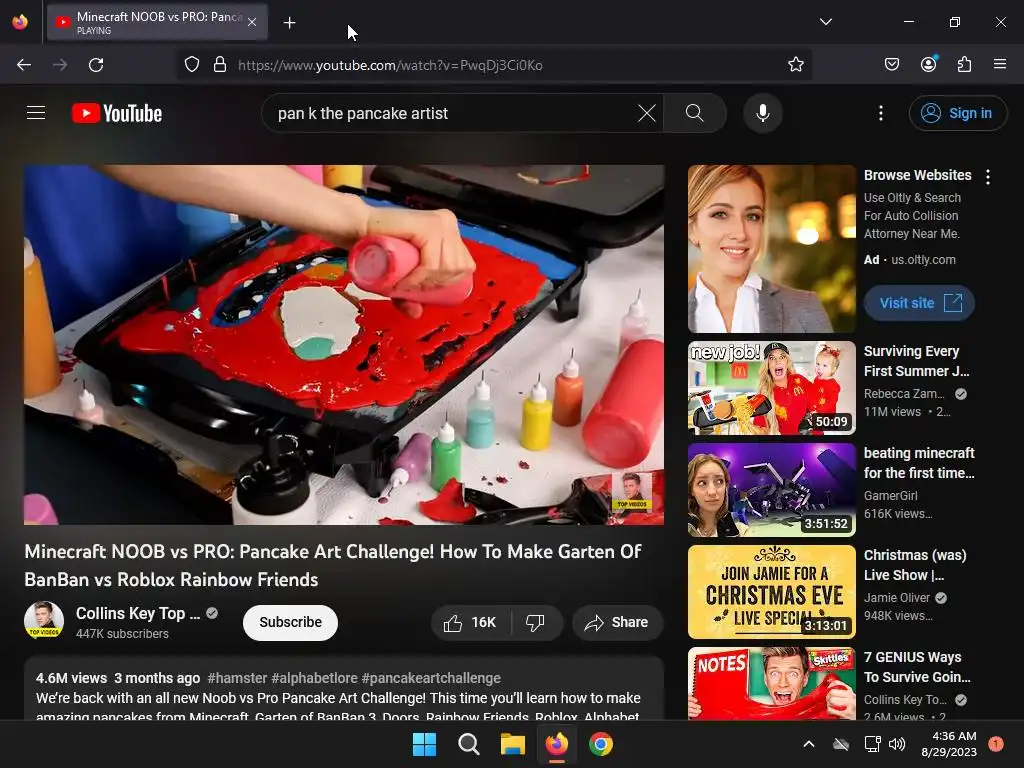Open clock and date panel

[x=949, y=744]
